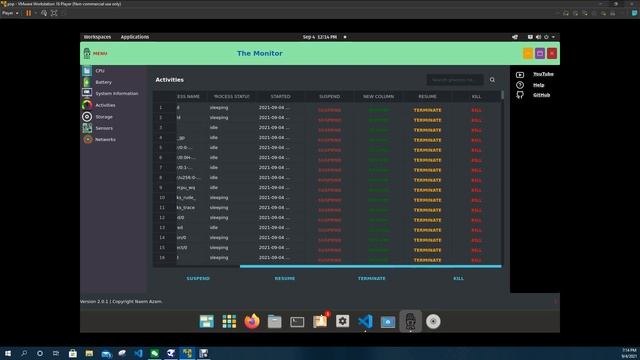The width and height of the screenshot is (640, 360).
Task: Click the Activities heading above the table
Action: (x=169, y=80)
